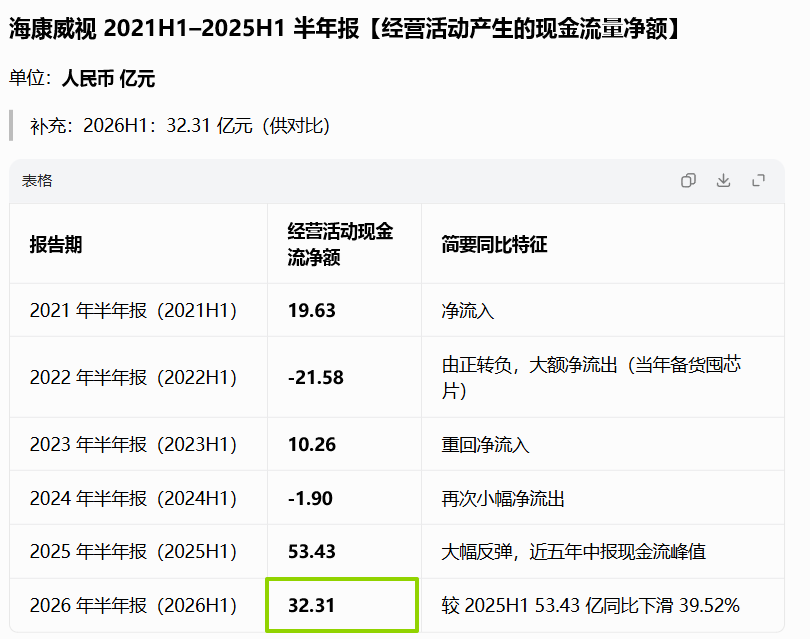Click the 重回净流入 description
The image size is (810, 639).
pos(485,445)
